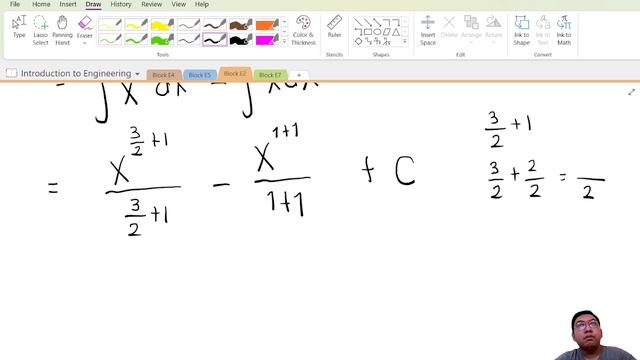Choose the green medium pen
The image size is (640, 360).
coord(136,40)
